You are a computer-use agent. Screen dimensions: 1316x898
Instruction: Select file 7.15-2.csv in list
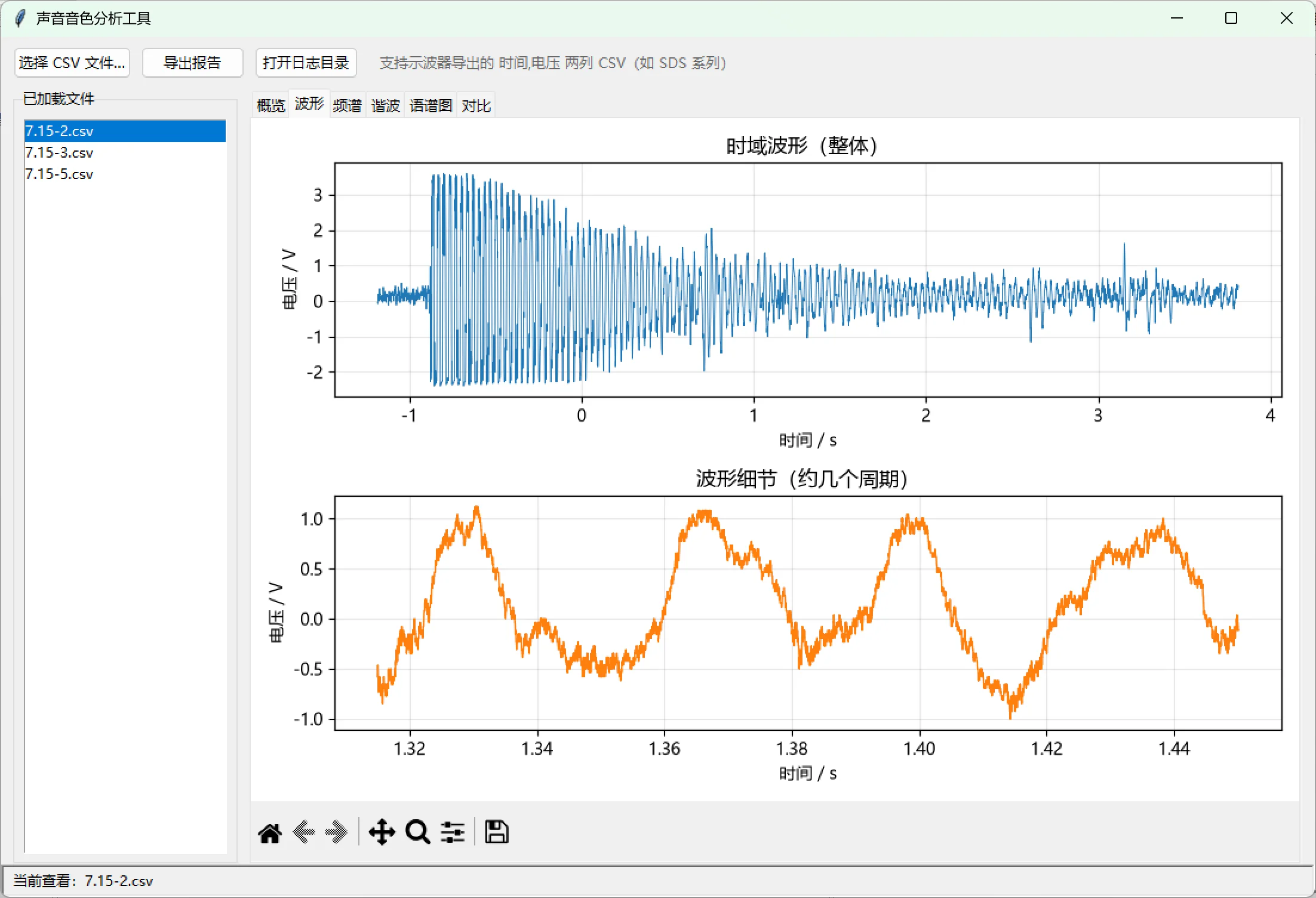tap(125, 131)
